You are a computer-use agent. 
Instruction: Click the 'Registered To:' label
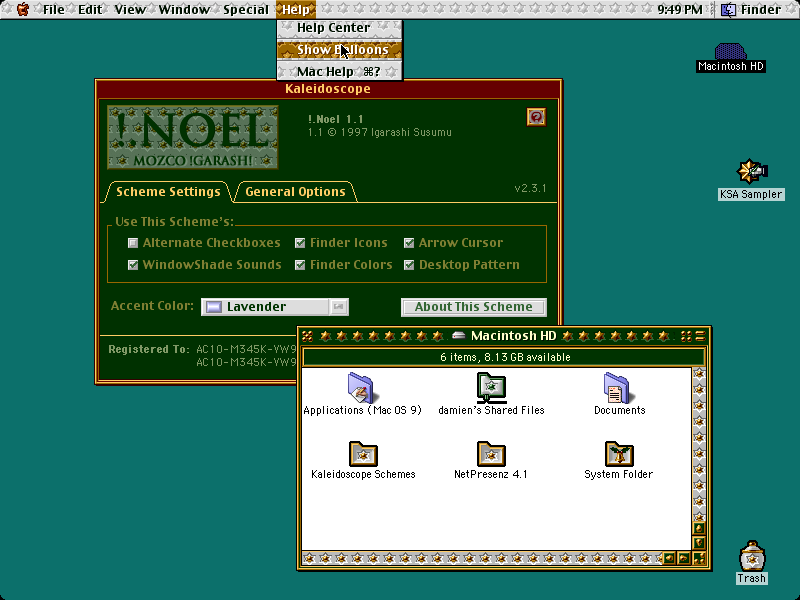148,349
